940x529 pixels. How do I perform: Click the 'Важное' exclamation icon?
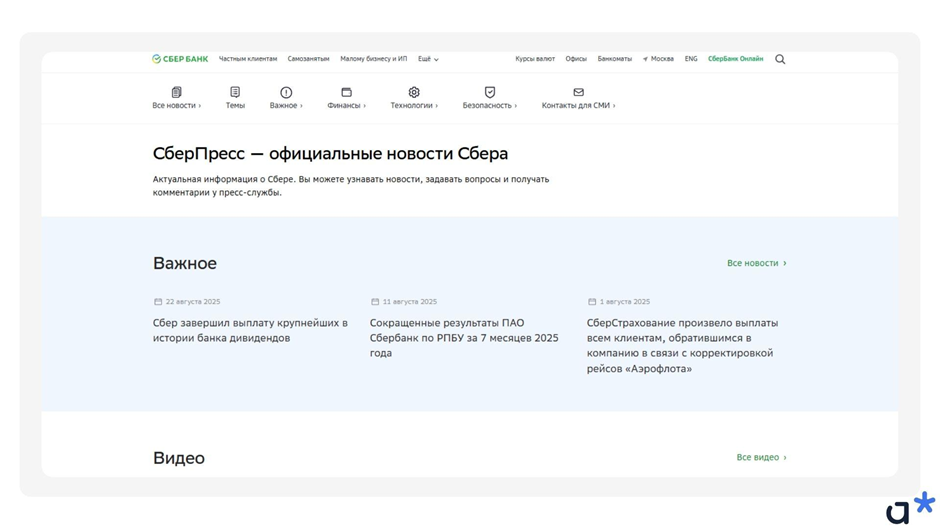(x=286, y=92)
